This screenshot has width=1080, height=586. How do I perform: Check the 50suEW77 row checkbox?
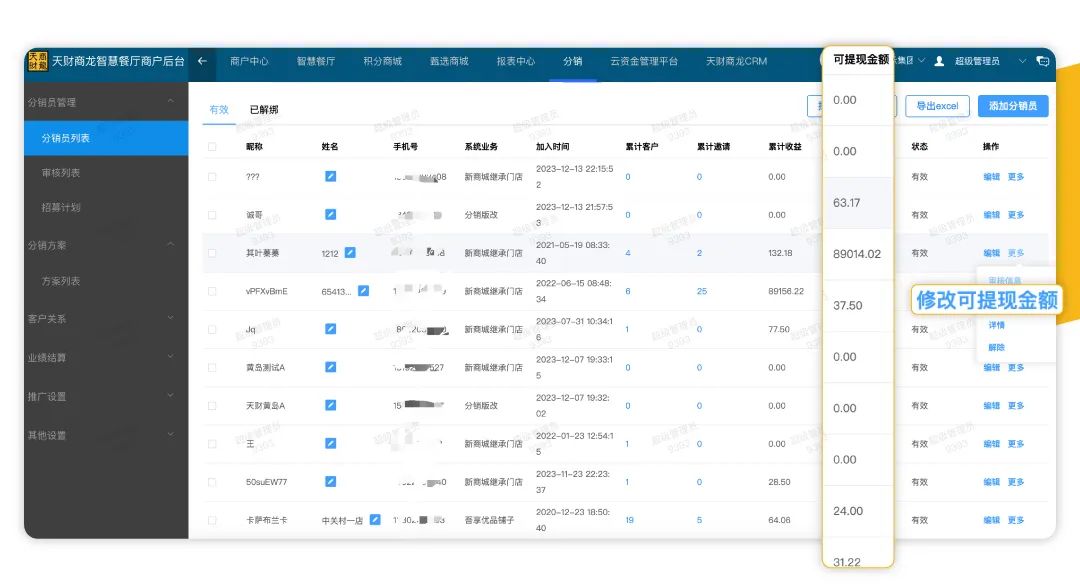point(212,482)
